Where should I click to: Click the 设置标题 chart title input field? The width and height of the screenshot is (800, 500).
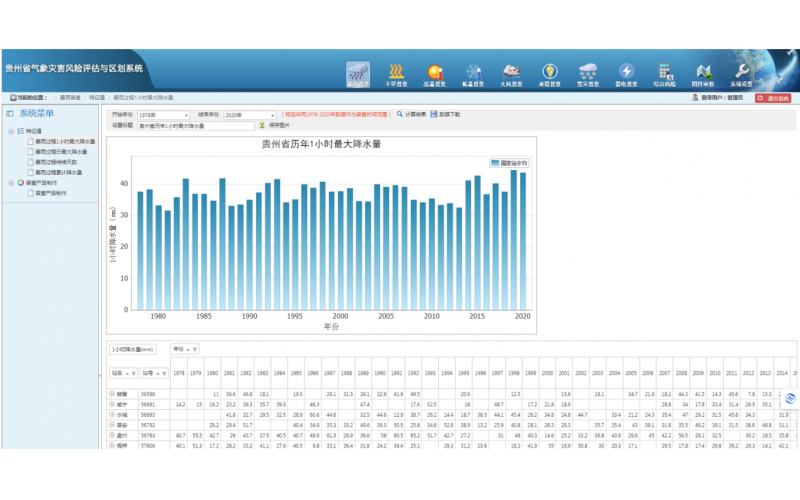(195, 126)
